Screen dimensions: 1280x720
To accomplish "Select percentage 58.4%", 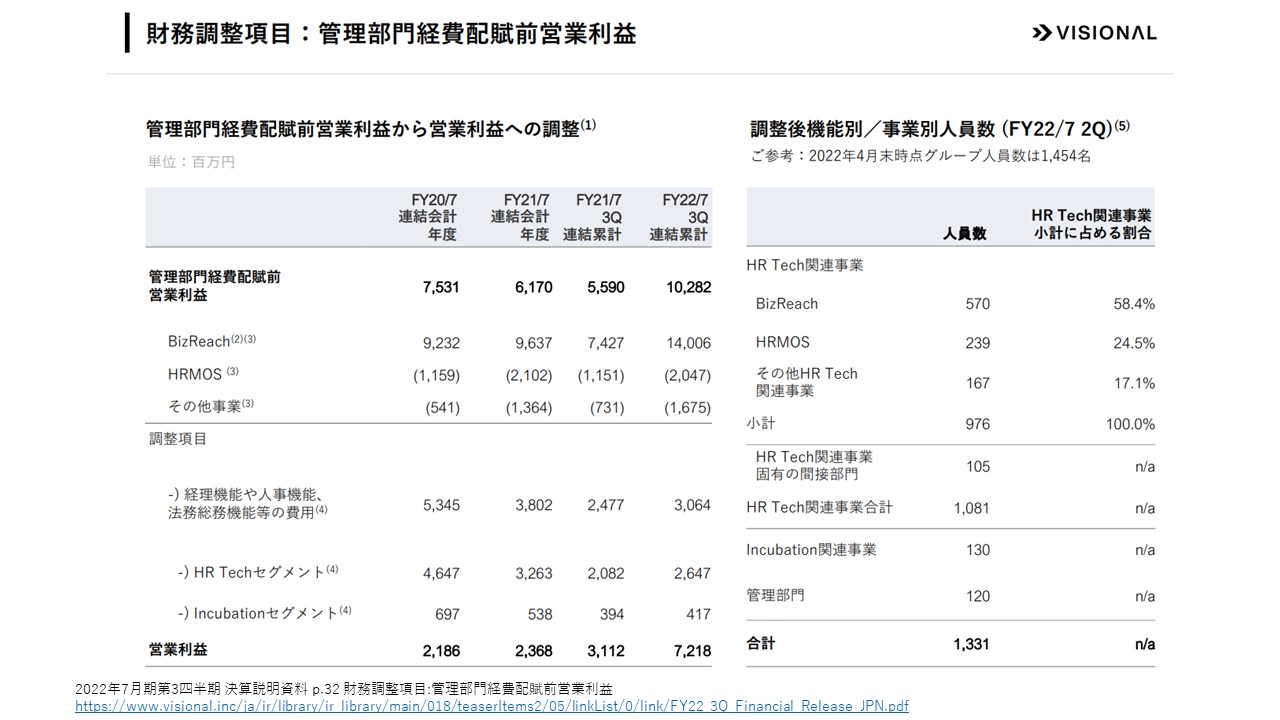I will tap(1135, 304).
